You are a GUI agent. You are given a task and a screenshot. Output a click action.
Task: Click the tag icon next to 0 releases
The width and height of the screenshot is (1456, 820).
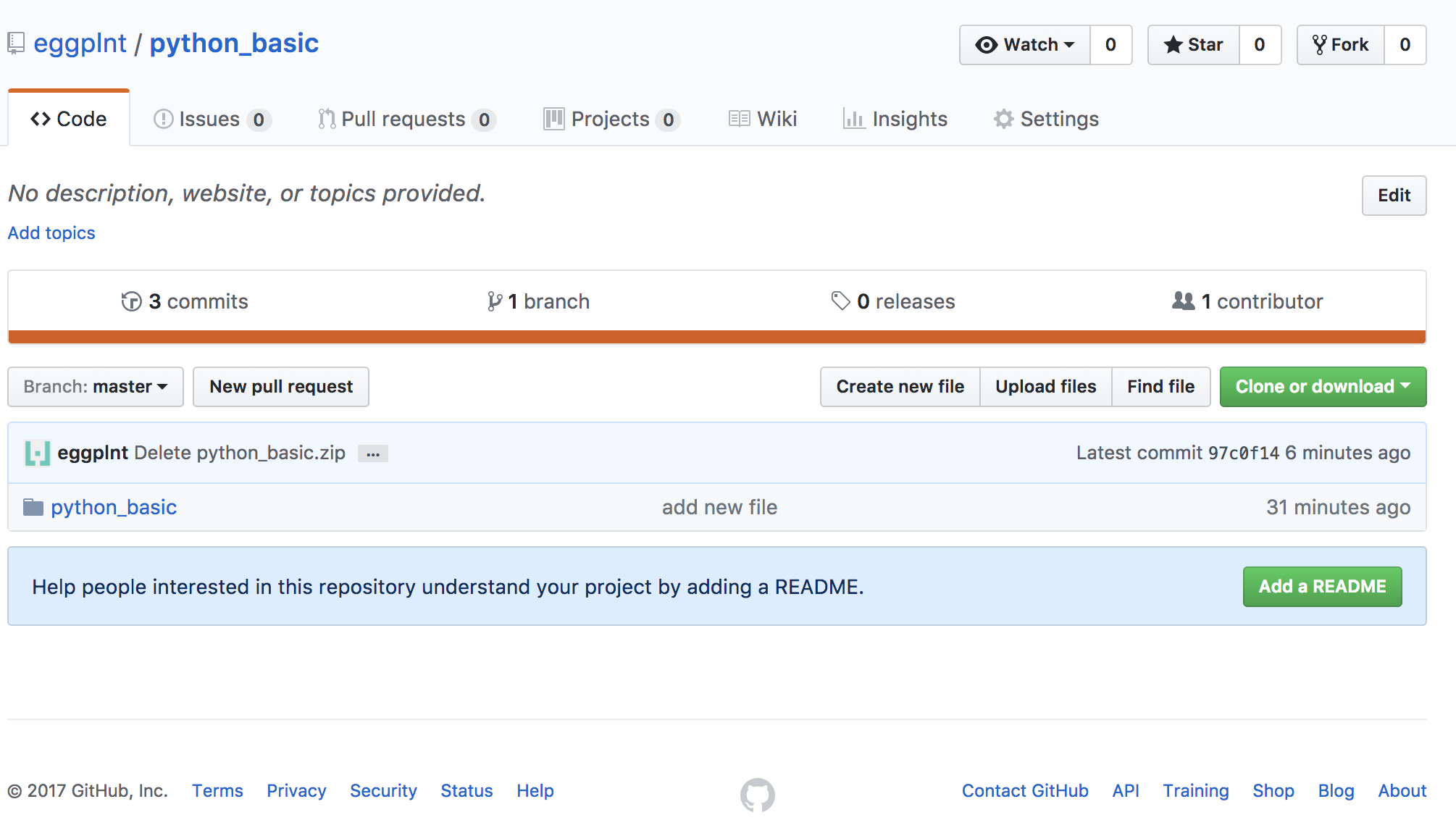coord(840,301)
